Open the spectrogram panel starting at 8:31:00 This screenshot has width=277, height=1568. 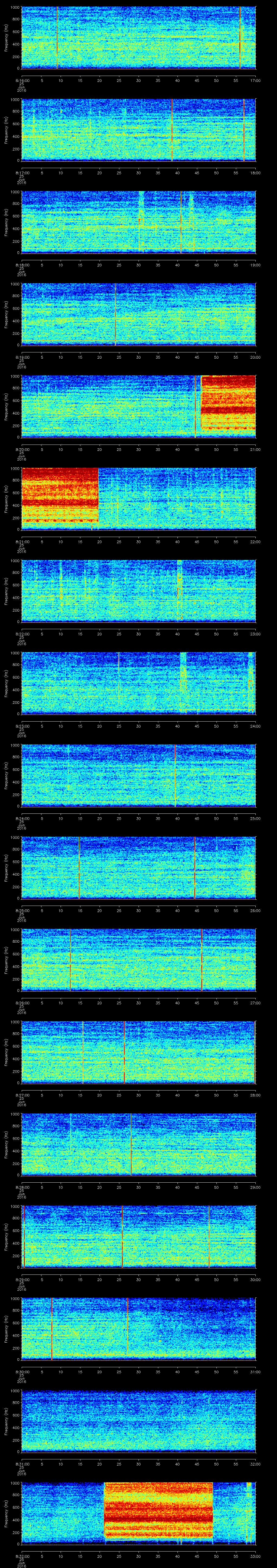138,1421
